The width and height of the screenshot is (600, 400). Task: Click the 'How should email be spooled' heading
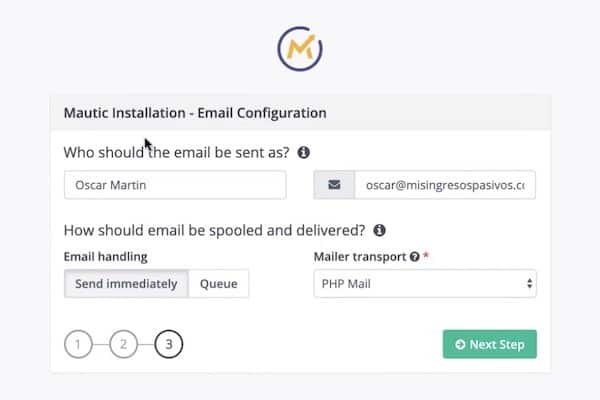coord(214,230)
